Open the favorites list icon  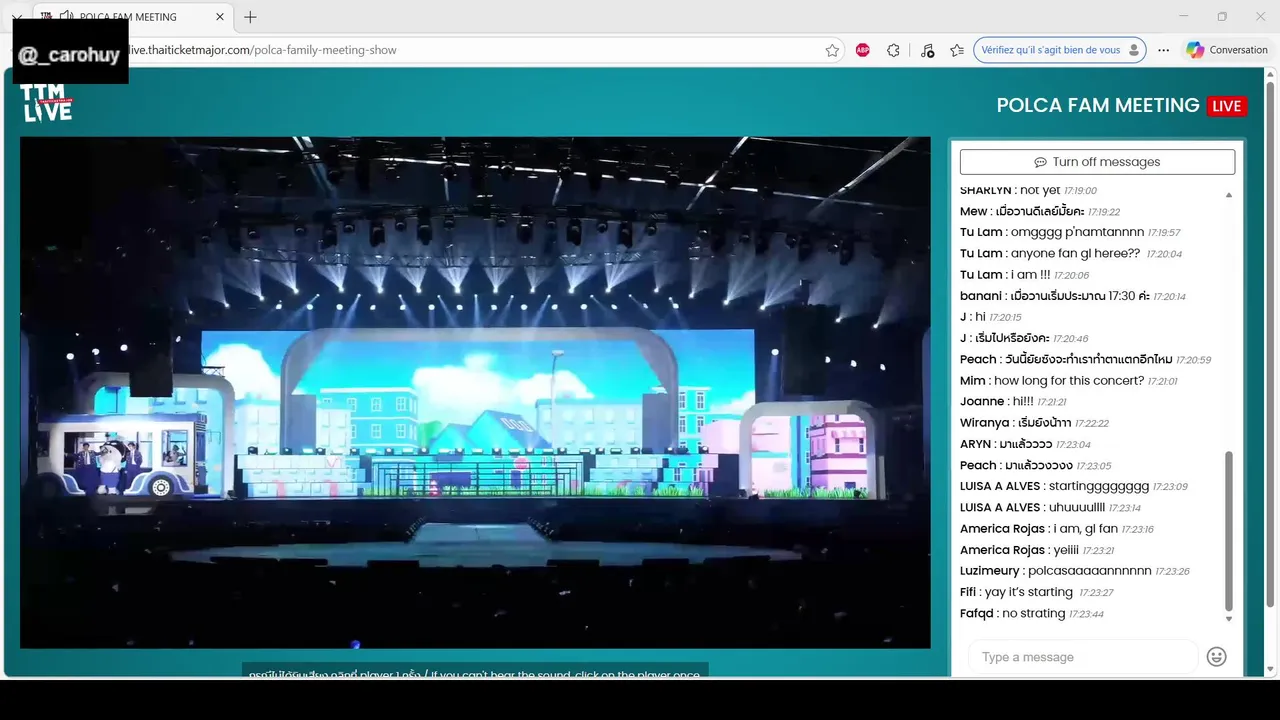957,50
